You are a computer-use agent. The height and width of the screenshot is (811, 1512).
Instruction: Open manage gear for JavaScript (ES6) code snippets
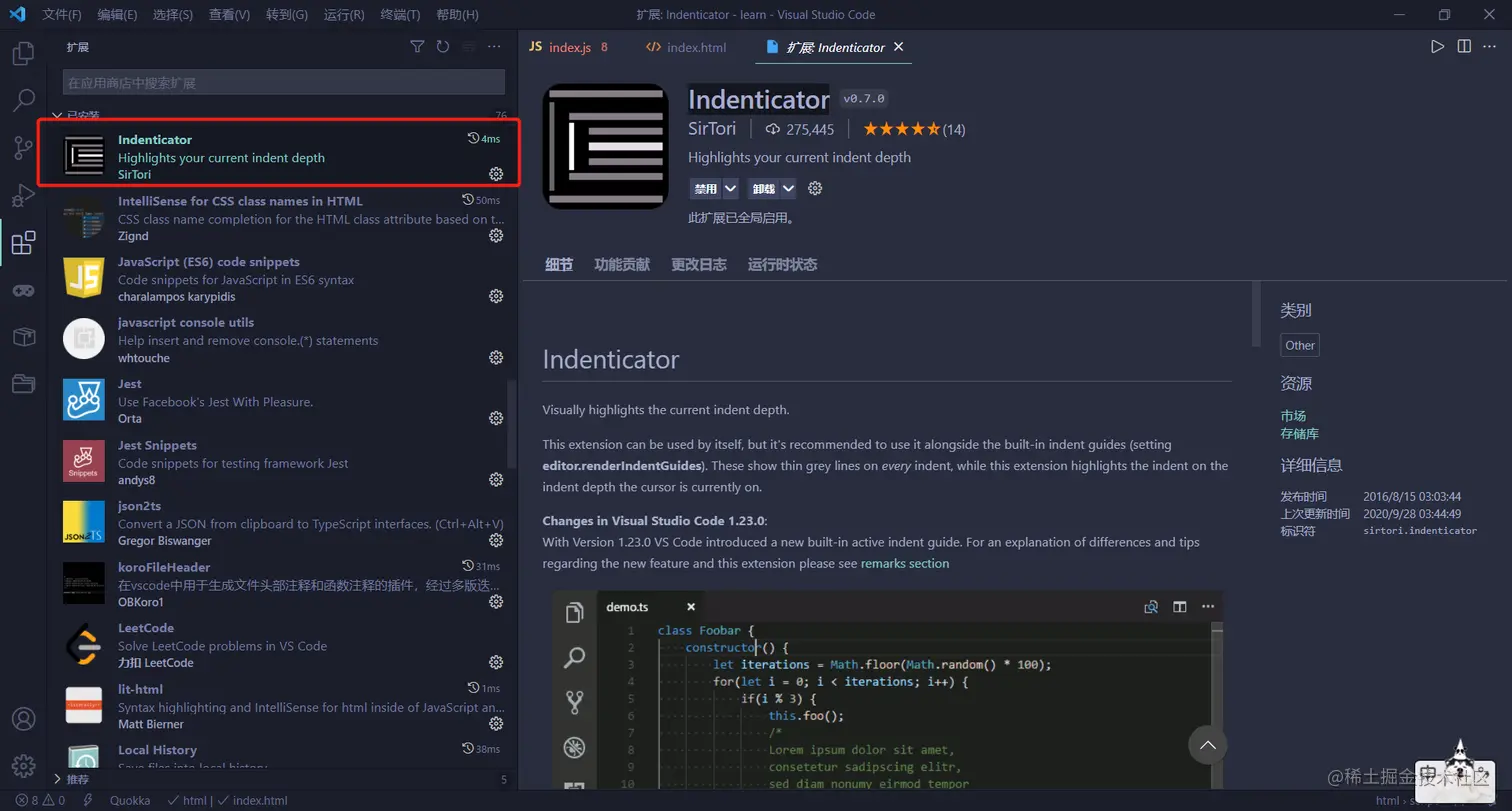tap(496, 296)
